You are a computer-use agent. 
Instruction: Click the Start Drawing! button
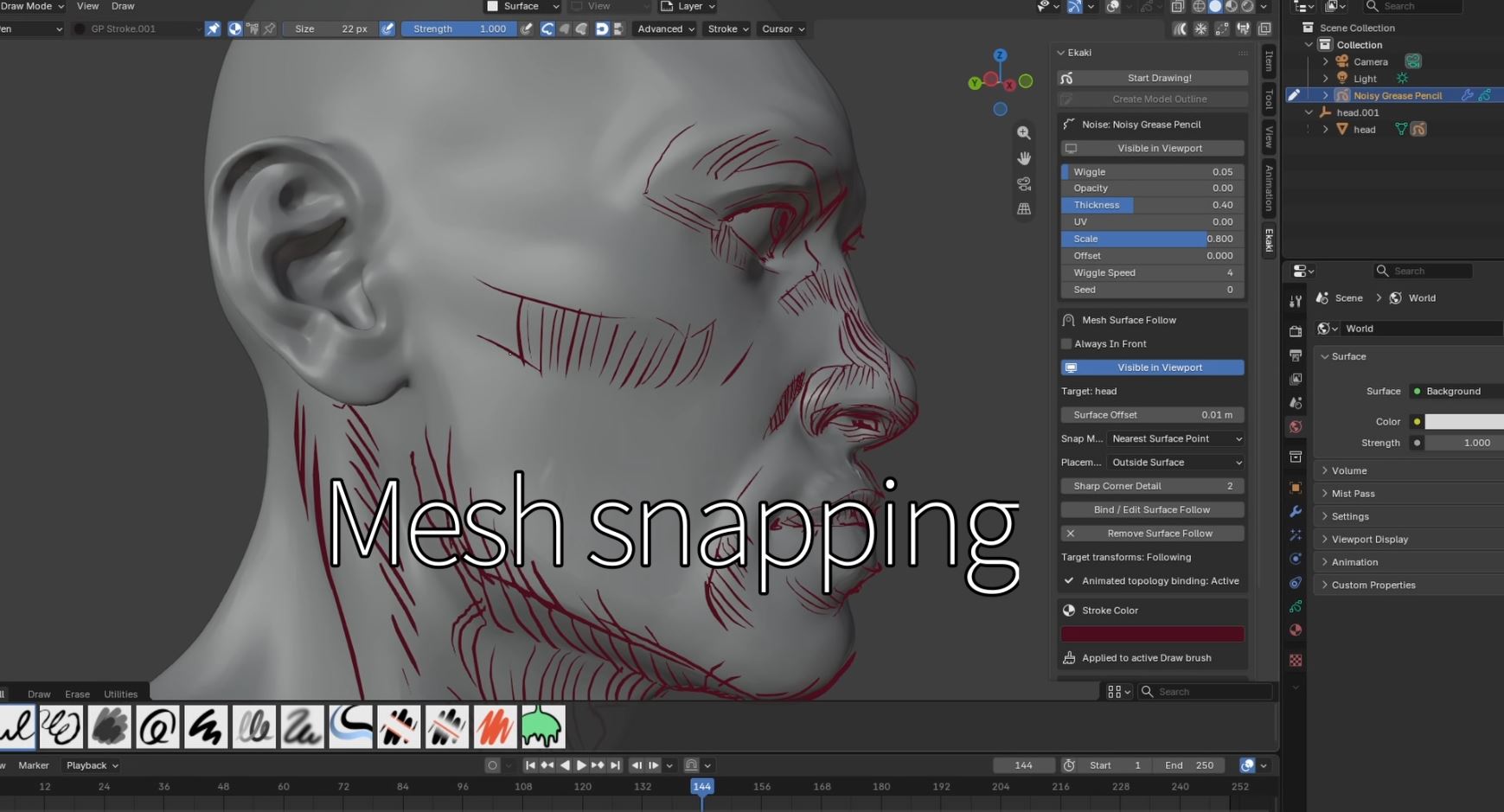[1152, 78]
